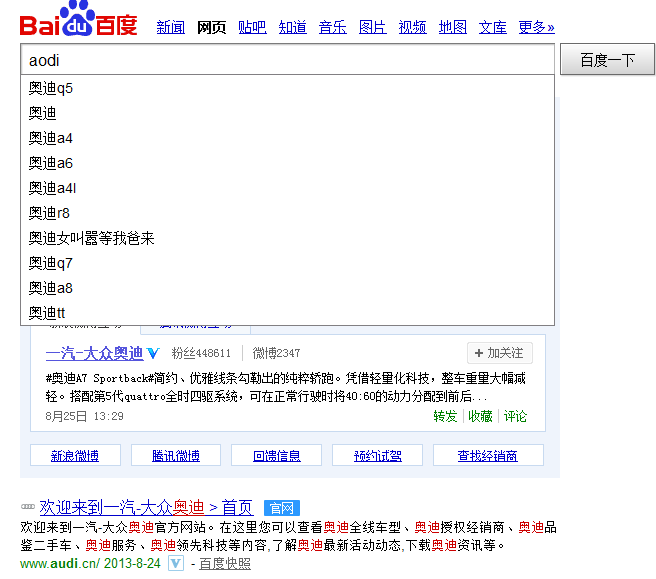Screen dimensions: 656x579
Task: Select 奥迪r8 in the autocomplete list
Action: click(x=50, y=213)
